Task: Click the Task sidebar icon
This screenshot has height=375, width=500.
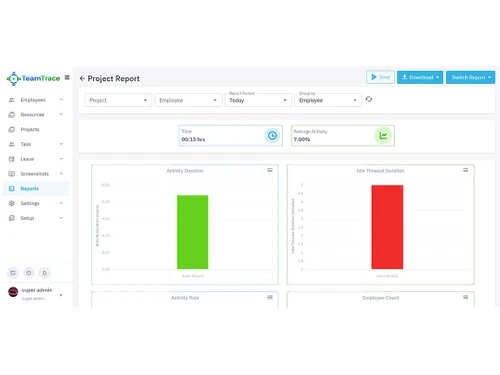Action: pyautogui.click(x=12, y=144)
